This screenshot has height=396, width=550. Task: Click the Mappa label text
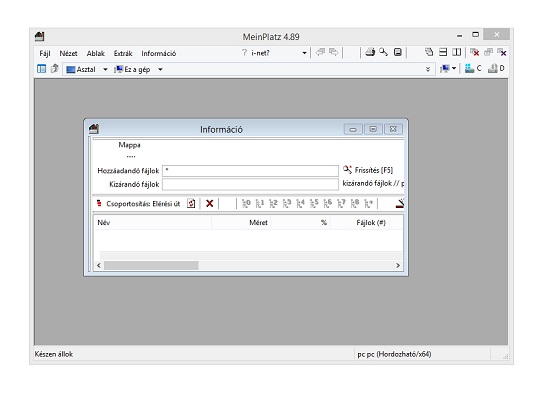pos(129,145)
